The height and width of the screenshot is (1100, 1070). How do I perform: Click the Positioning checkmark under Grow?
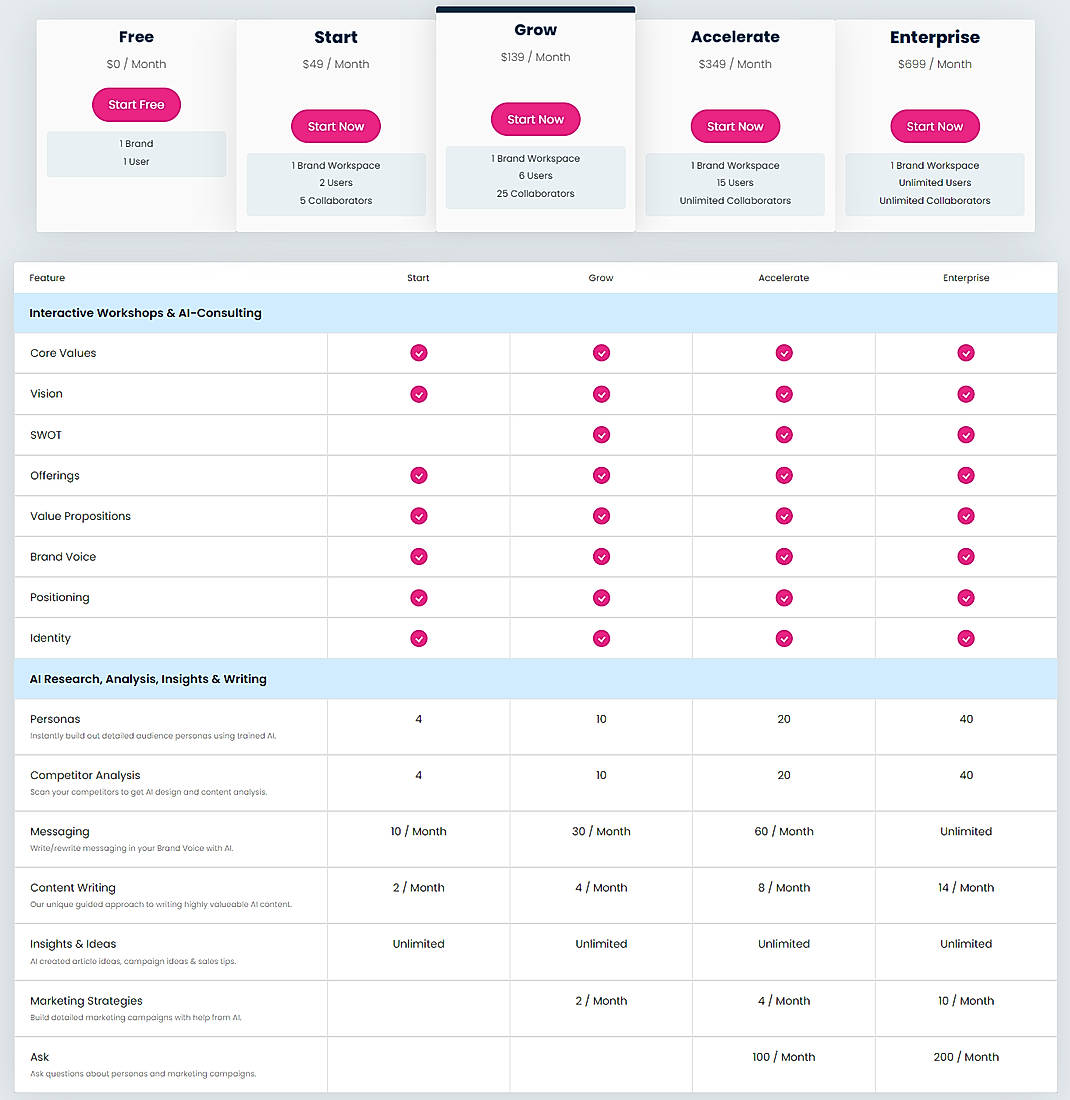601,597
